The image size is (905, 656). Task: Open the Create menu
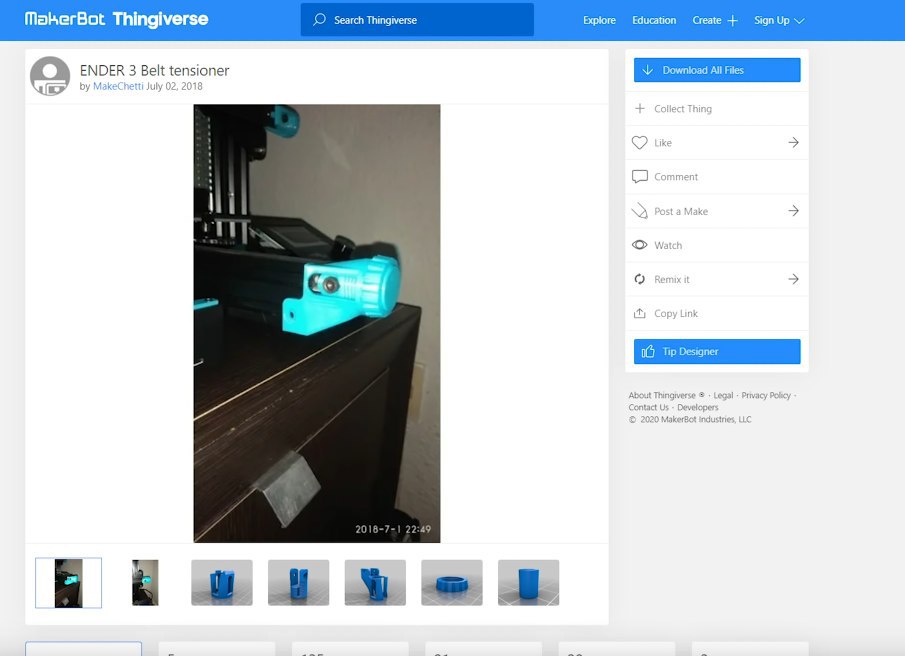706,20
